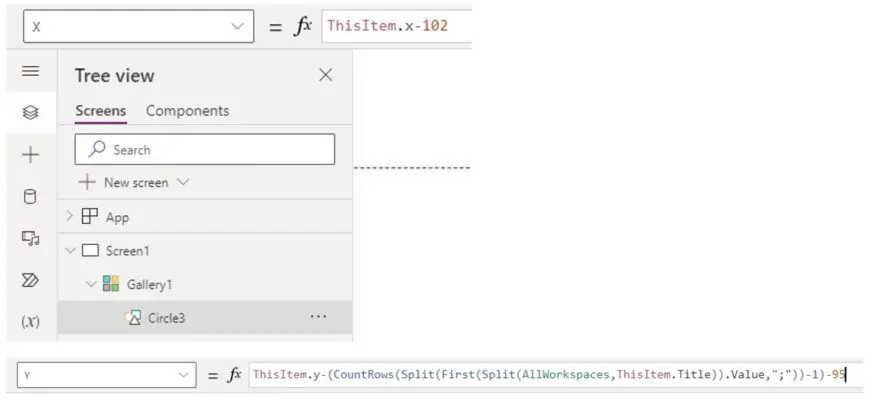Viewport: 893px width, 400px height.
Task: Click the fx icon beside the X formula
Action: (303, 26)
